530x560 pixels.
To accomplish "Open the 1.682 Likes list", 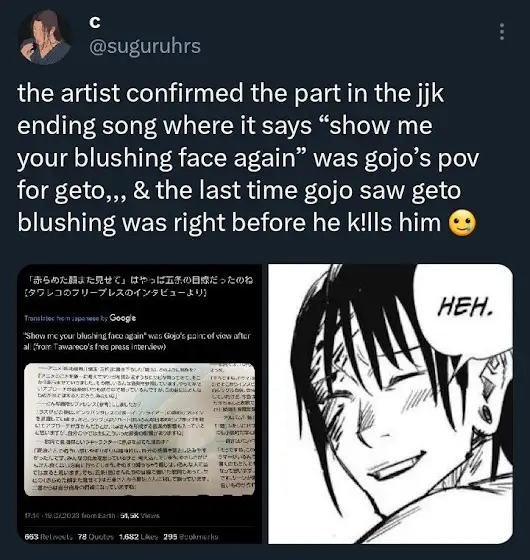I will (x=139, y=537).
